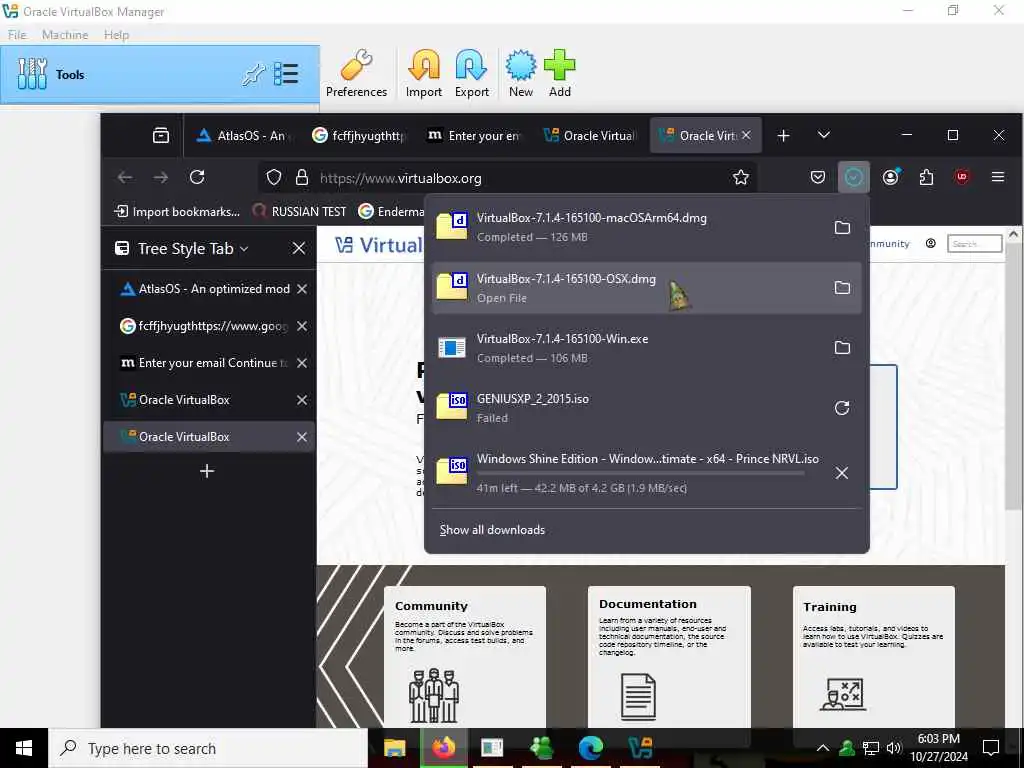The width and height of the screenshot is (1024, 768).
Task: Show Win.exe download in folder
Action: 842,347
